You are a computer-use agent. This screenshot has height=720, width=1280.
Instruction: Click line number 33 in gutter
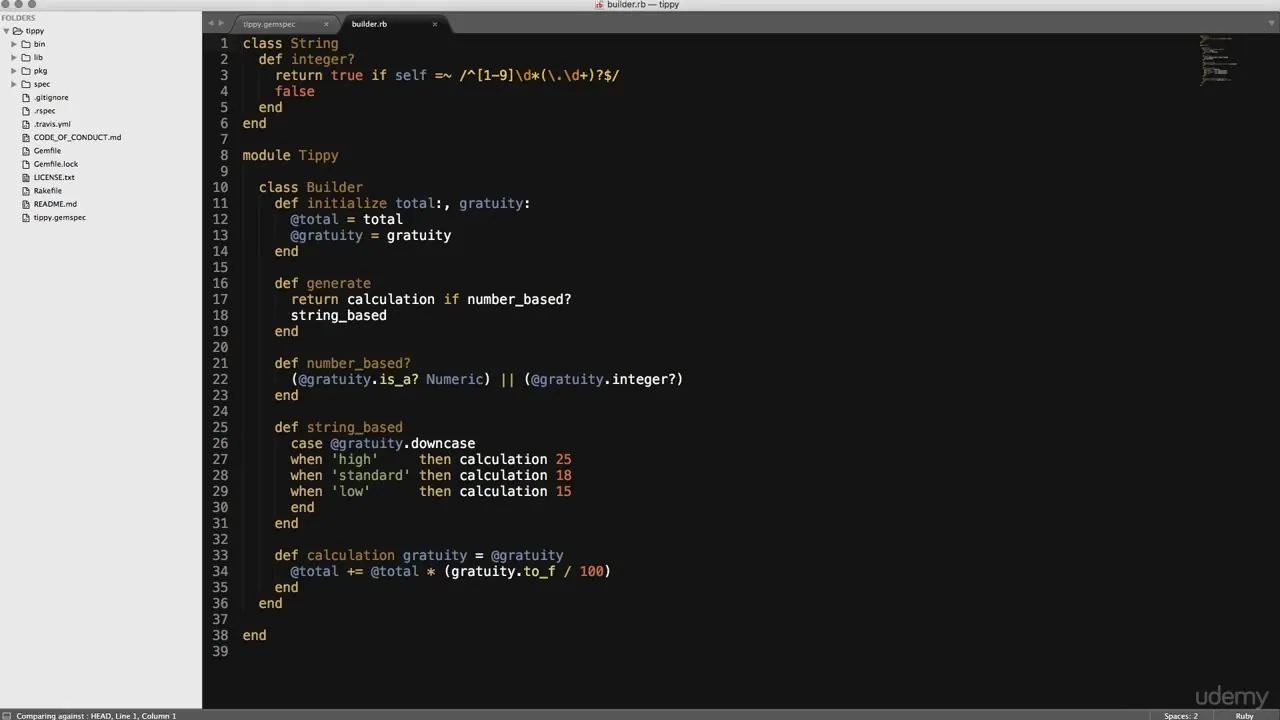coord(220,555)
